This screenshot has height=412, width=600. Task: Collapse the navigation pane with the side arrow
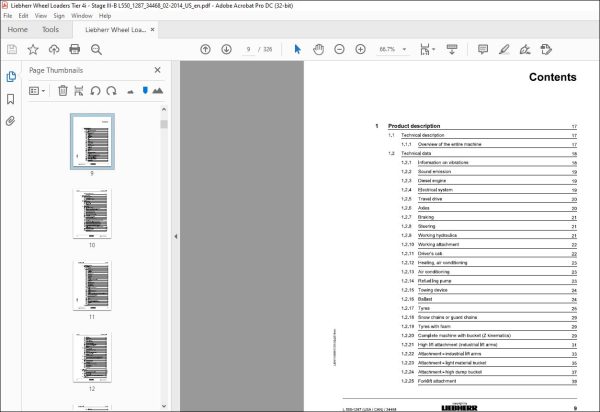point(176,236)
